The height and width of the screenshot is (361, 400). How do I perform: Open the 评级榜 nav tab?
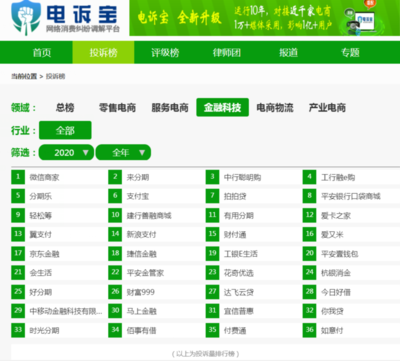(x=165, y=52)
